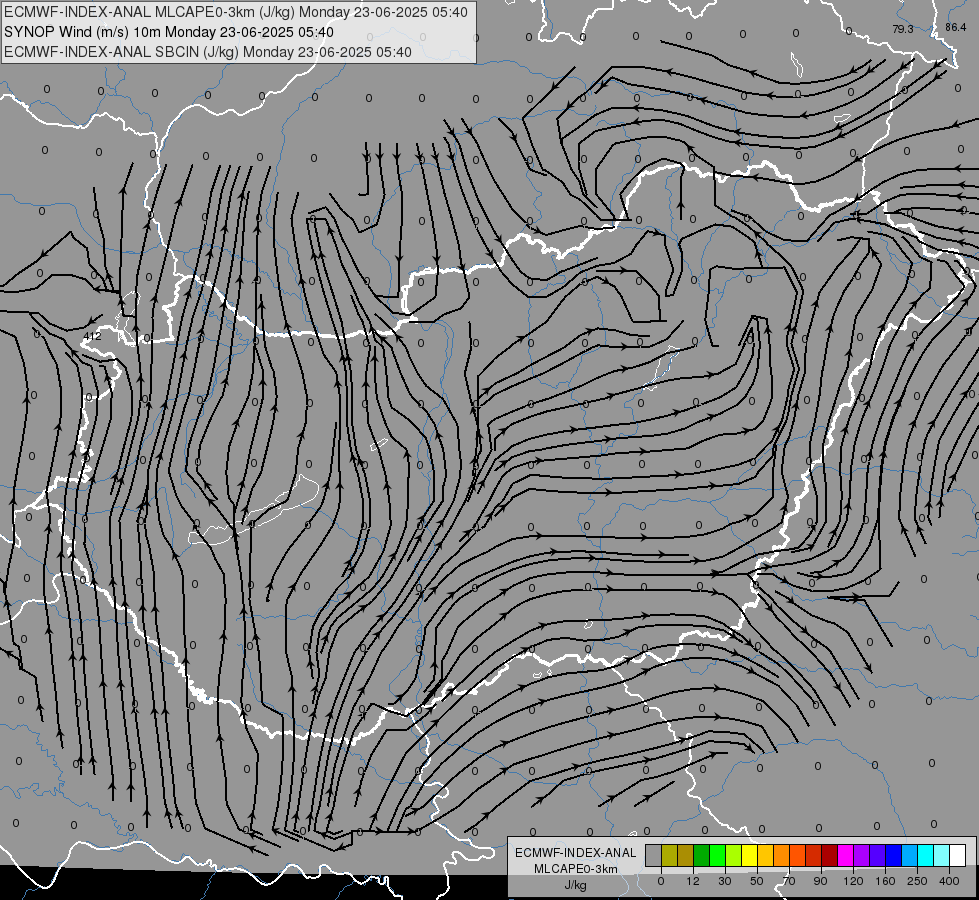Click the legend tick label '400'
Viewport: 979px width, 900px height.
pos(949,881)
